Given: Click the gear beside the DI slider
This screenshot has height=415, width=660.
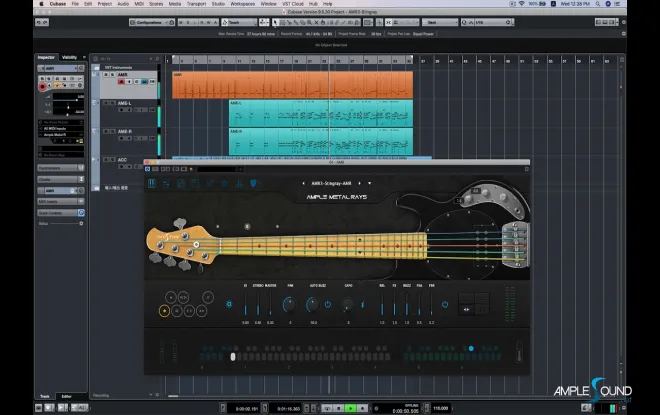Looking at the screenshot, I should 229,304.
